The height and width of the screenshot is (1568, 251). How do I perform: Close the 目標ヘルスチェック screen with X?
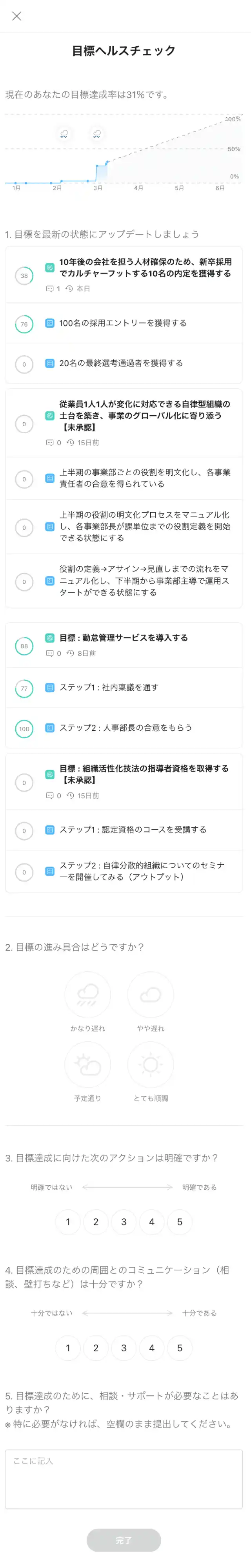pyautogui.click(x=16, y=16)
